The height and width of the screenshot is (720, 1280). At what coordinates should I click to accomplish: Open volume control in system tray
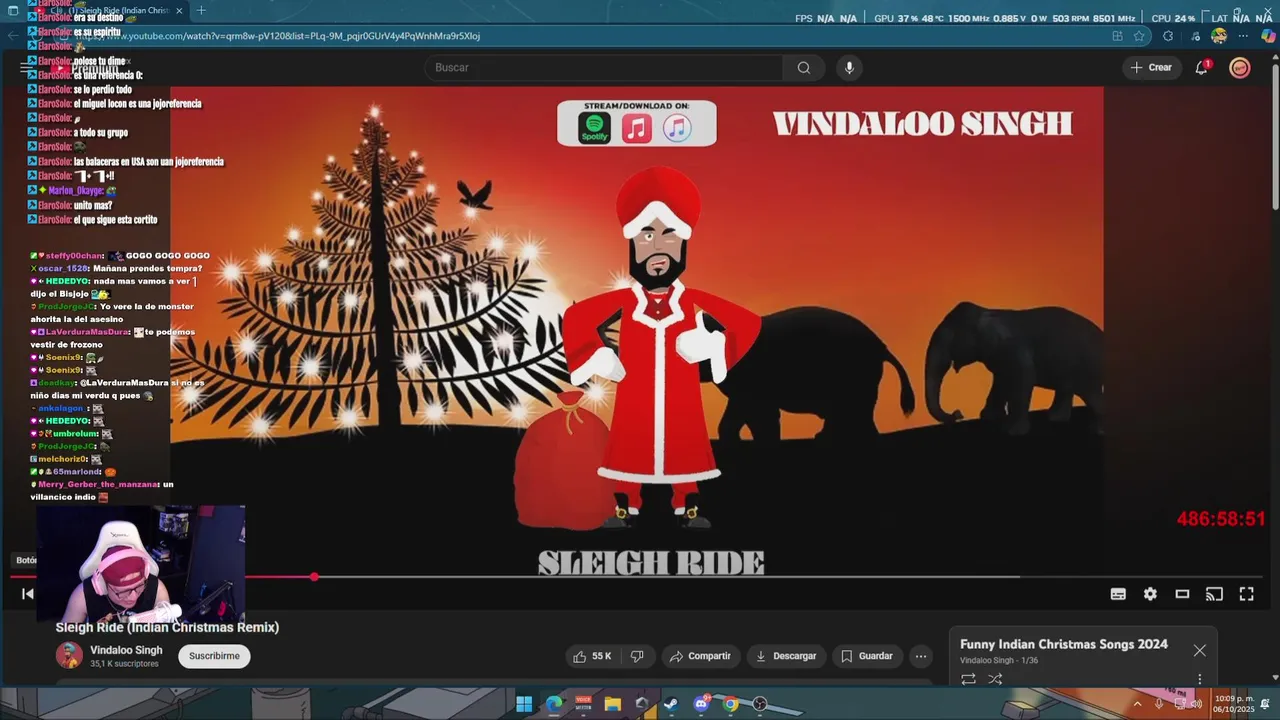1196,704
